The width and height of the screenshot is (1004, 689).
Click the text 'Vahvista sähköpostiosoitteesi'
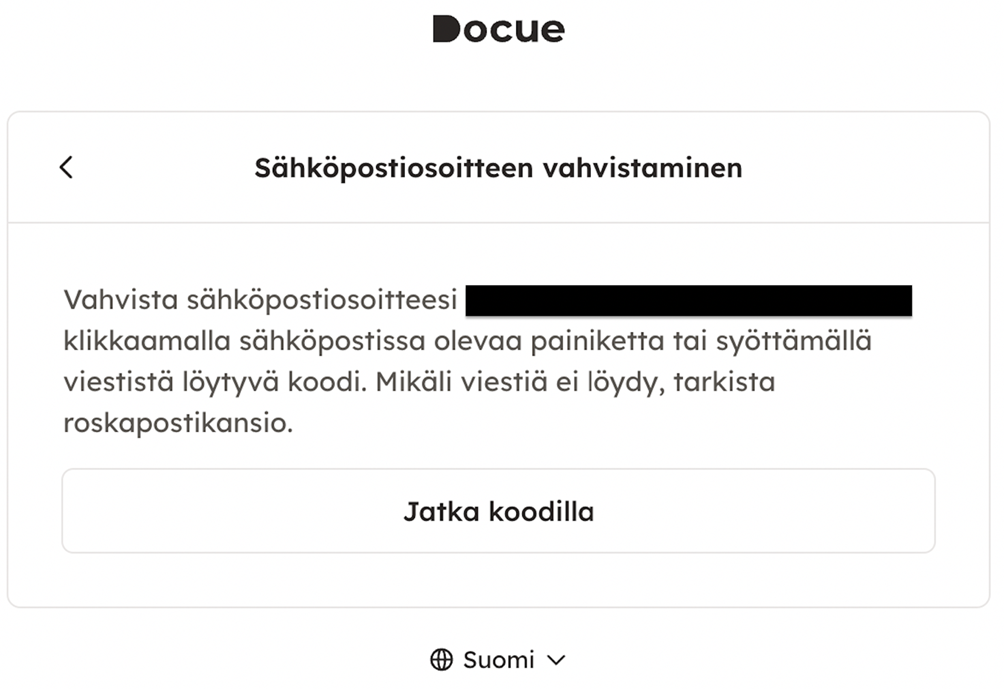[260, 300]
